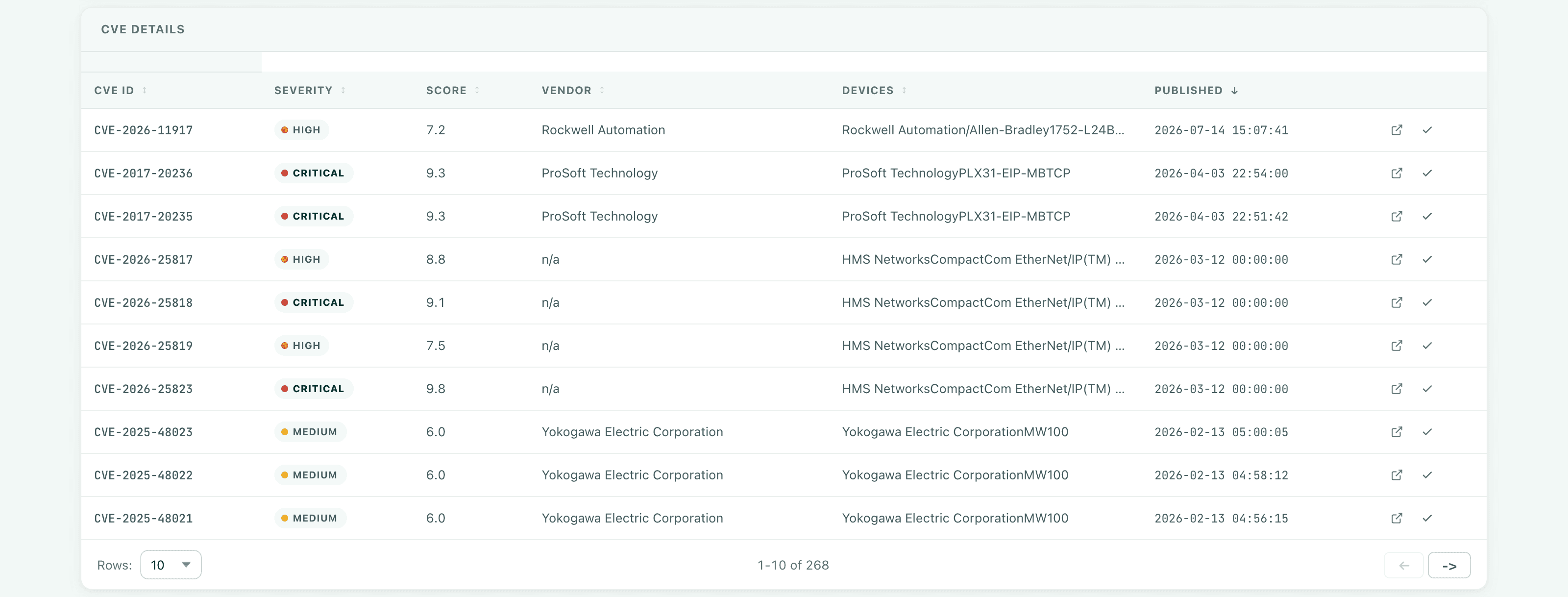Open external link for CVE-2026-25819
This screenshot has height=597, width=1568.
click(x=1396, y=346)
